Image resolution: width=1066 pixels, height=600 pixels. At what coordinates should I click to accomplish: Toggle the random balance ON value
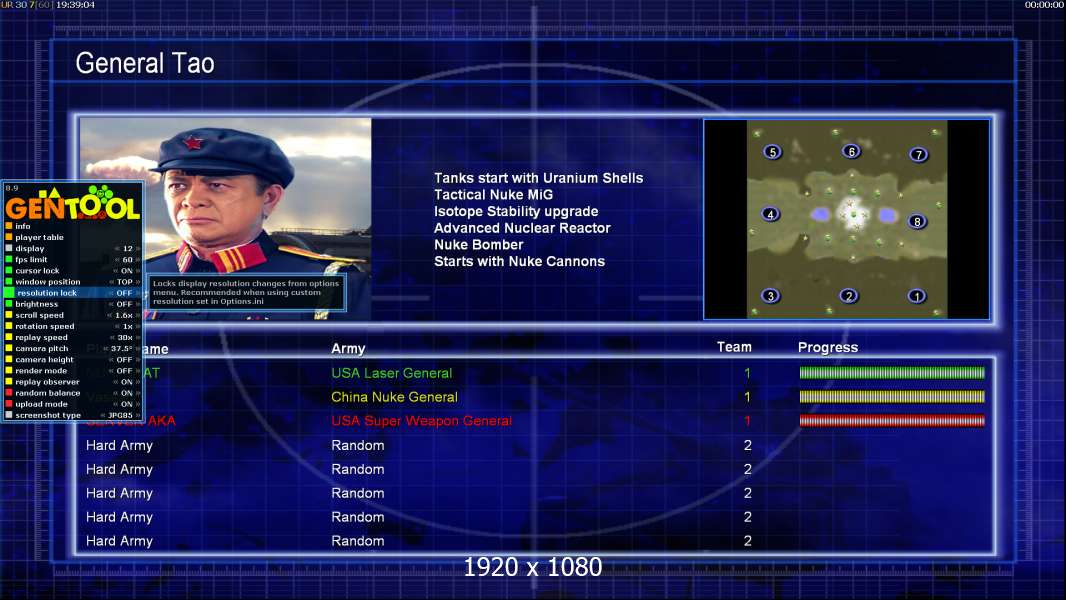[x=126, y=393]
